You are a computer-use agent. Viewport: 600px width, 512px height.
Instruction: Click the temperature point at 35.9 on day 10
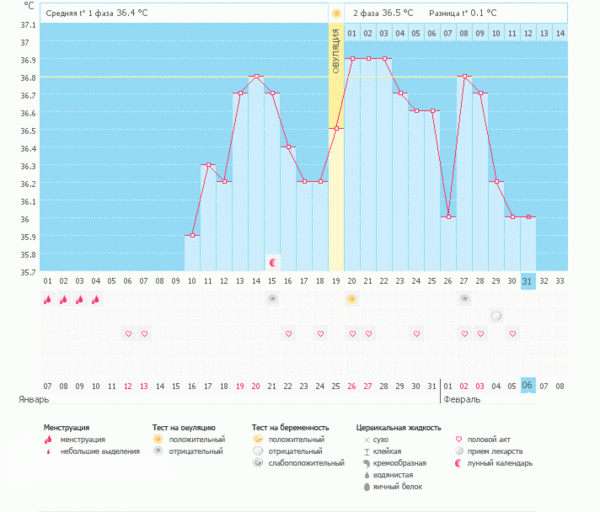coord(192,236)
